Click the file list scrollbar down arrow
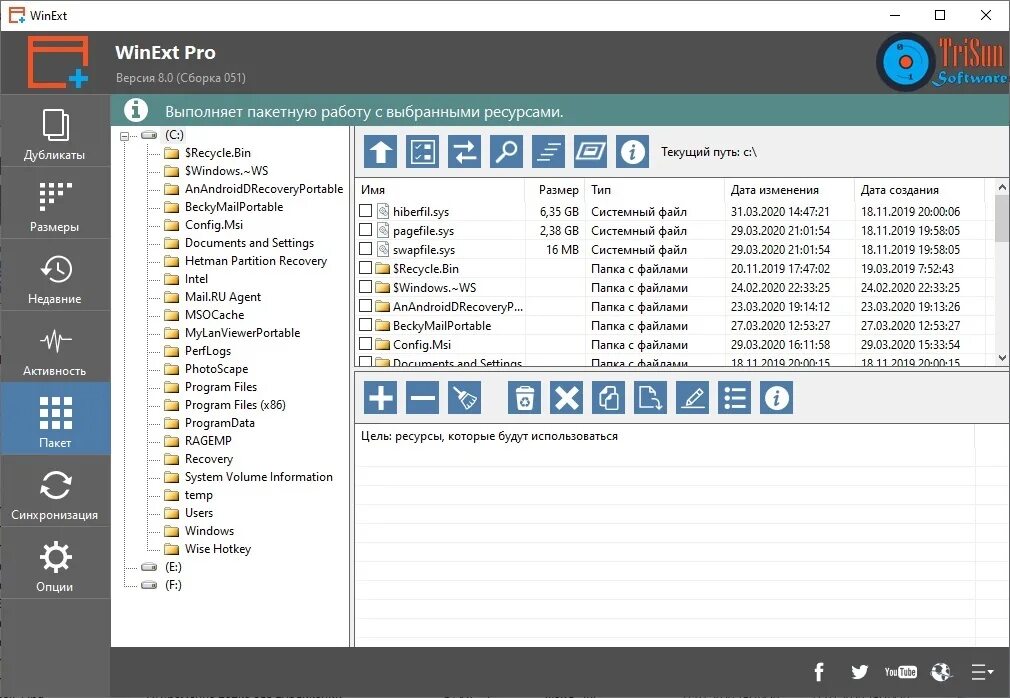The image size is (1010, 698). point(1002,357)
